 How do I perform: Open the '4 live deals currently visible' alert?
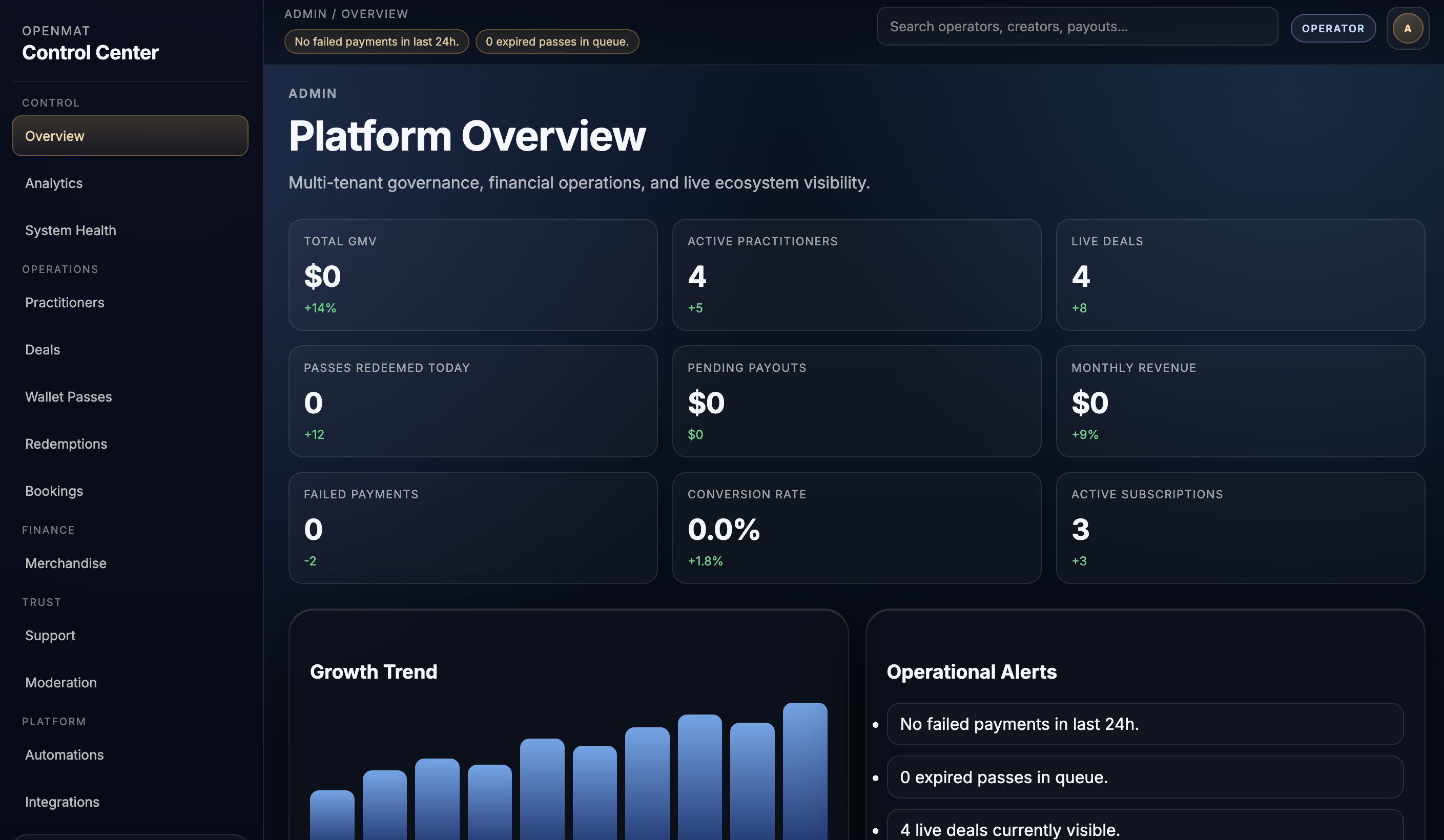1145,825
